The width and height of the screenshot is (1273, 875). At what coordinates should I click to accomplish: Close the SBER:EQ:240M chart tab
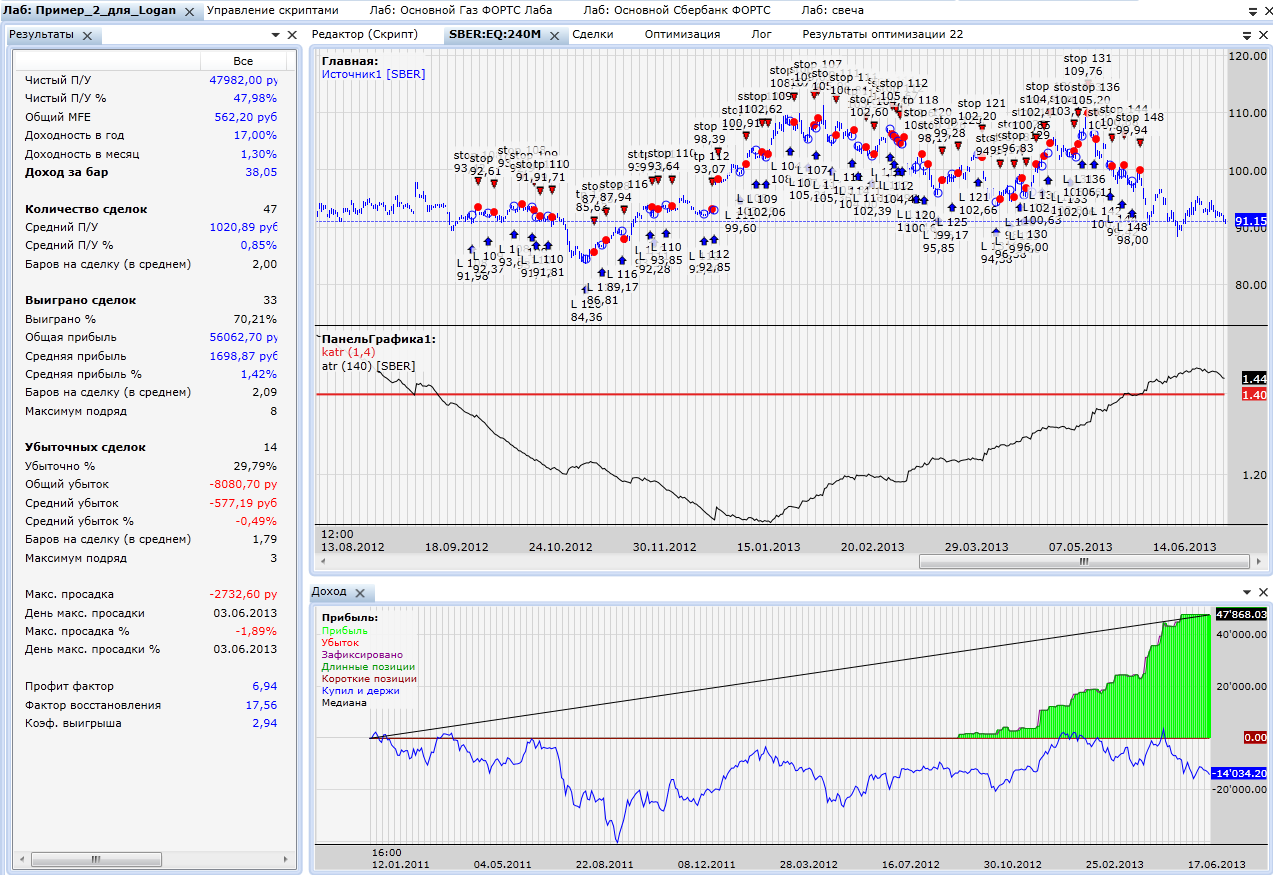pyautogui.click(x=555, y=35)
